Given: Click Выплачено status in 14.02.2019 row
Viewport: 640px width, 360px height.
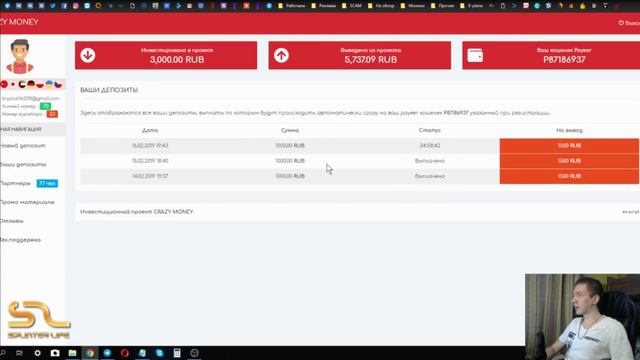Looking at the screenshot, I should [429, 176].
